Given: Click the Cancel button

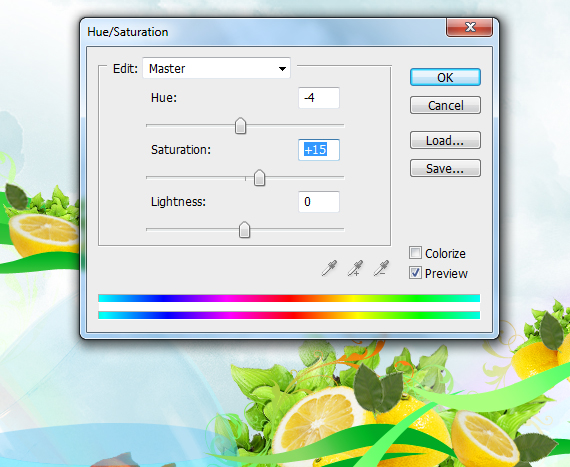Looking at the screenshot, I should (x=445, y=105).
